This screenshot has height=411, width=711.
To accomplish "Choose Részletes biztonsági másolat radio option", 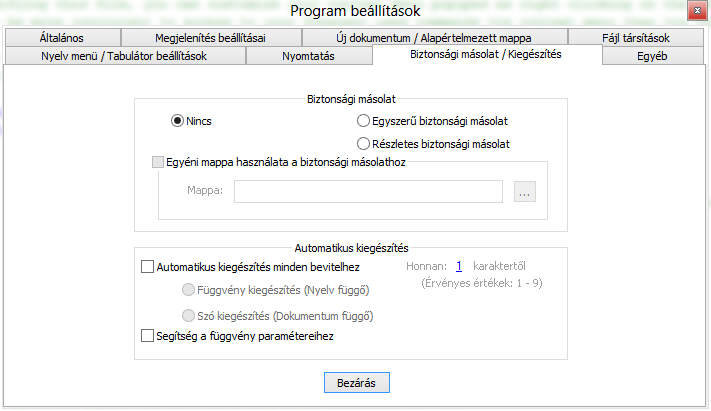I will point(363,144).
